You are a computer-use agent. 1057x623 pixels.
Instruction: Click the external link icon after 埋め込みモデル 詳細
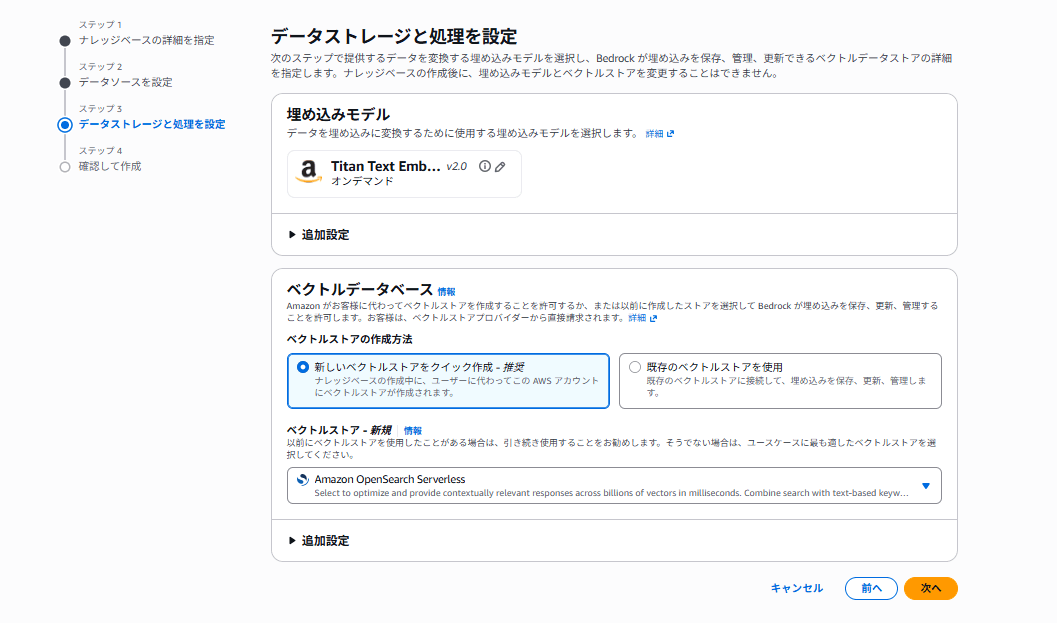pyautogui.click(x=670, y=134)
